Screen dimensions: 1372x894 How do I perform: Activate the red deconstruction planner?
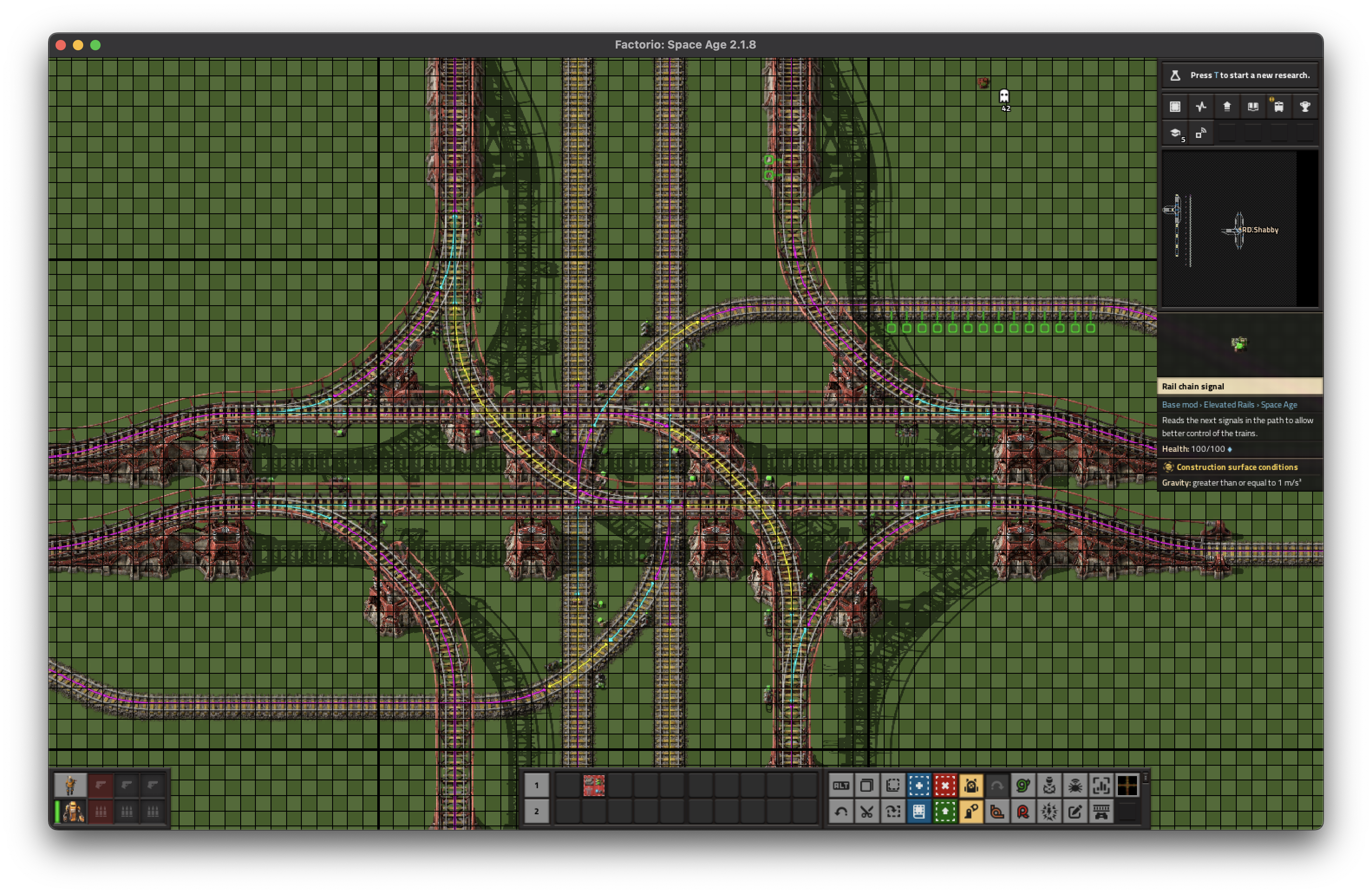(945, 785)
